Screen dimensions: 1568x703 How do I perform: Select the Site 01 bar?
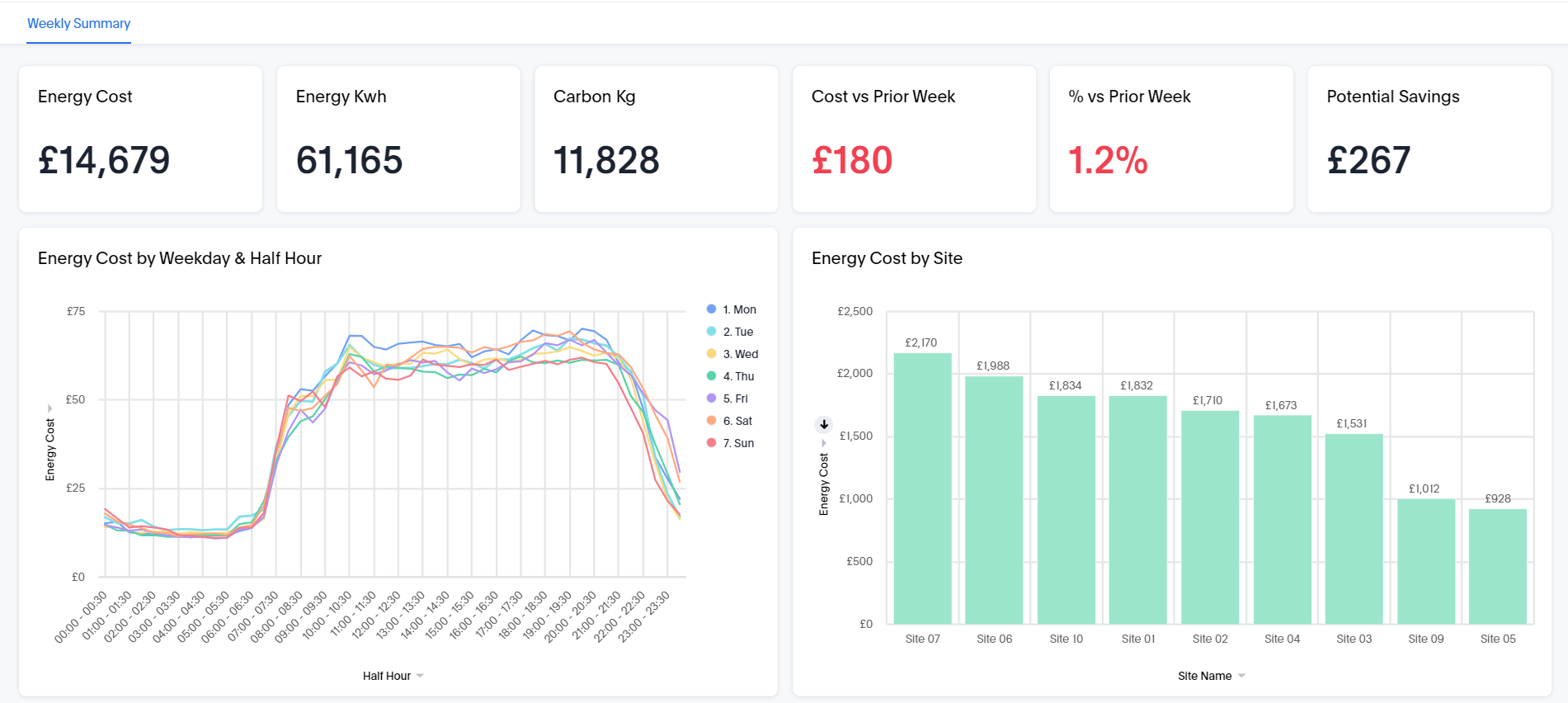tap(1137, 510)
